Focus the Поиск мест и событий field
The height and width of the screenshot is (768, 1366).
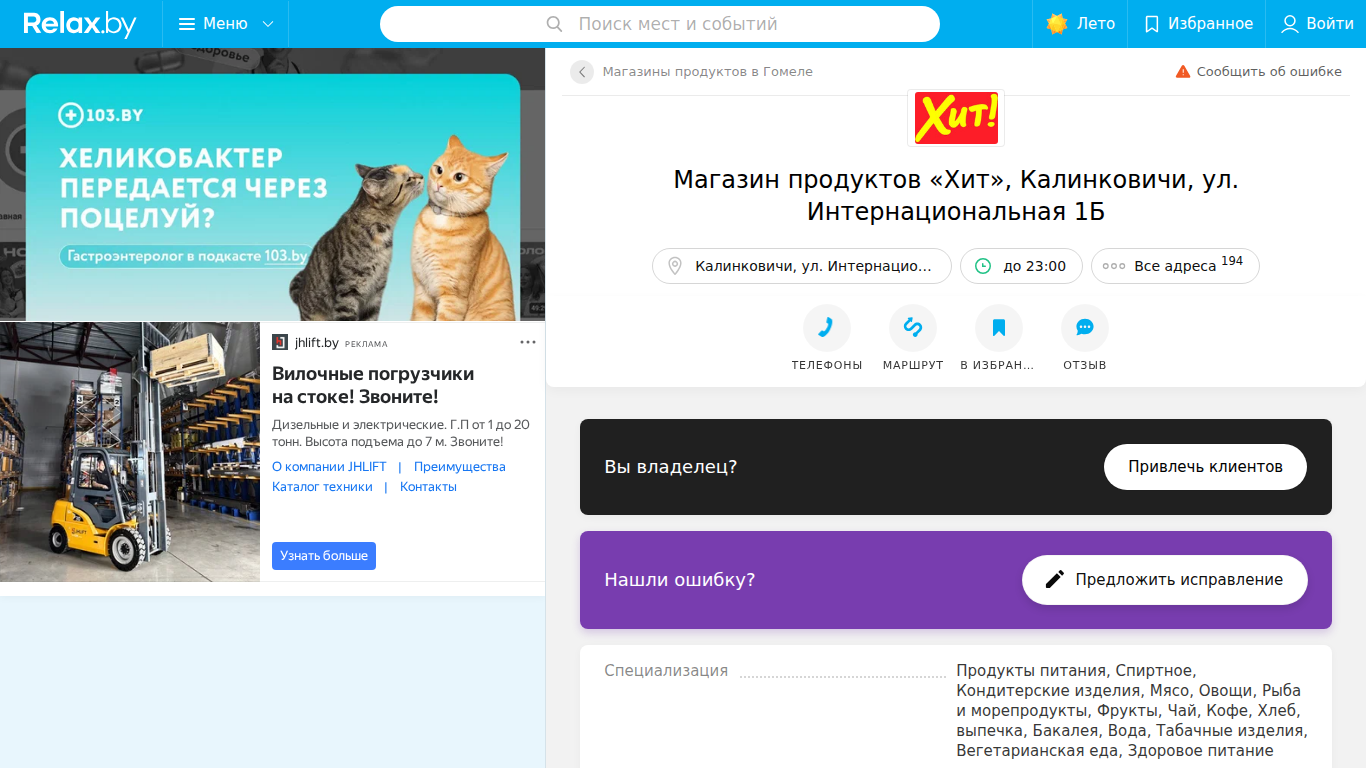click(x=660, y=24)
